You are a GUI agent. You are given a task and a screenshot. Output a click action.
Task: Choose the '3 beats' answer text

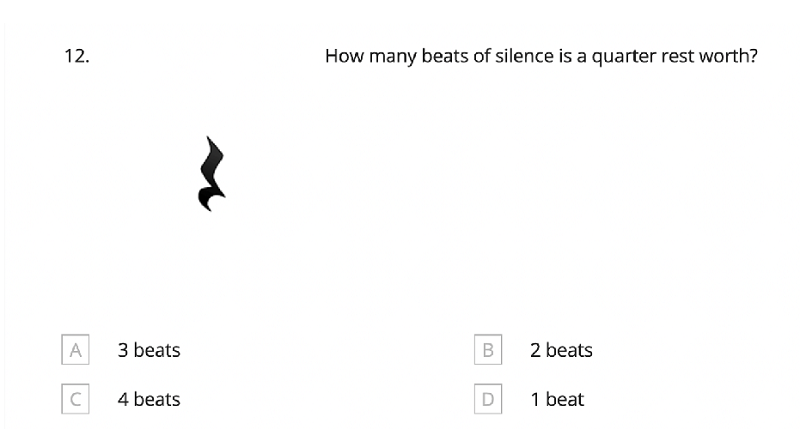149,350
